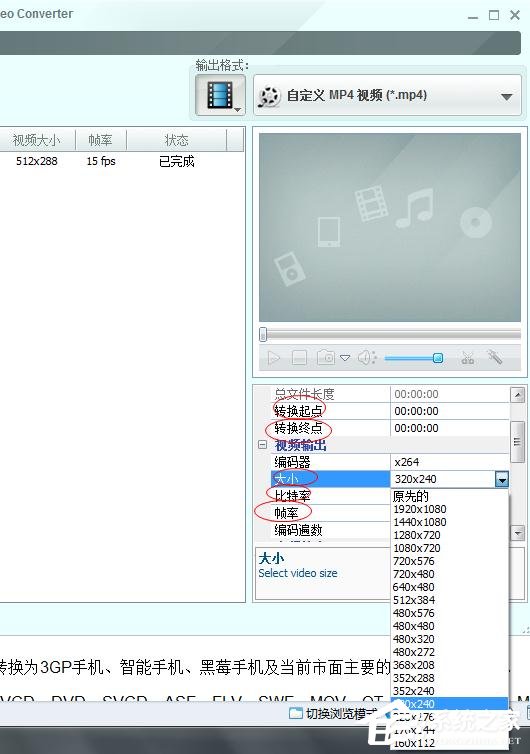Click the property panel scroll down arrow
The width and height of the screenshot is (530, 754).
point(517,533)
